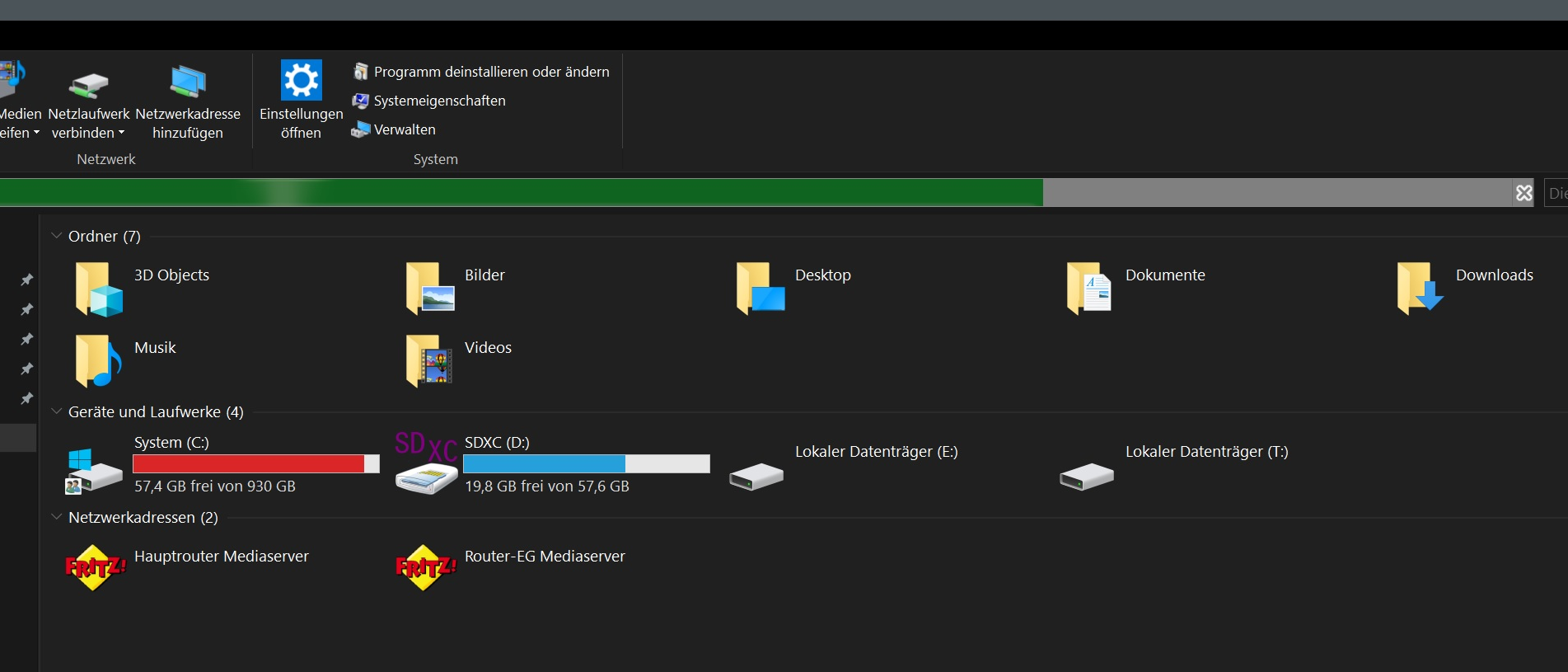Click the 'Geräte und Laufwerke (4)' header text
Image resolution: width=1568 pixels, height=672 pixels.
point(156,412)
